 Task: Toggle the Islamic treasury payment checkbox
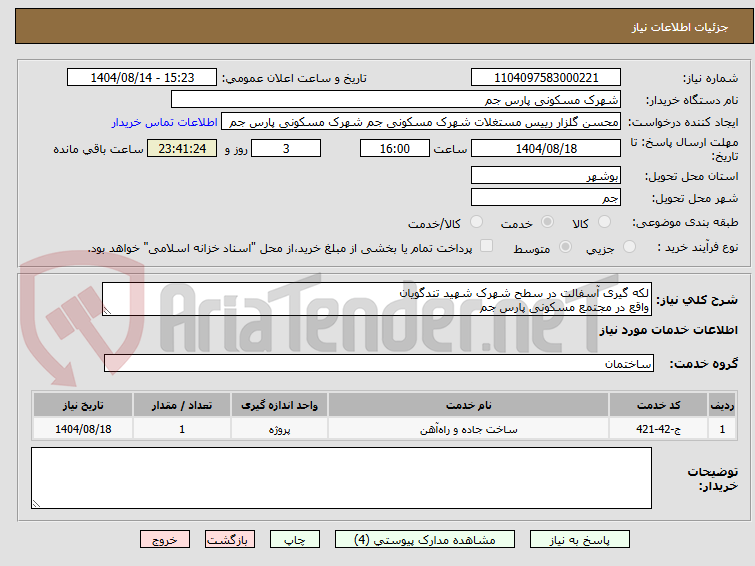pyautogui.click(x=487, y=246)
